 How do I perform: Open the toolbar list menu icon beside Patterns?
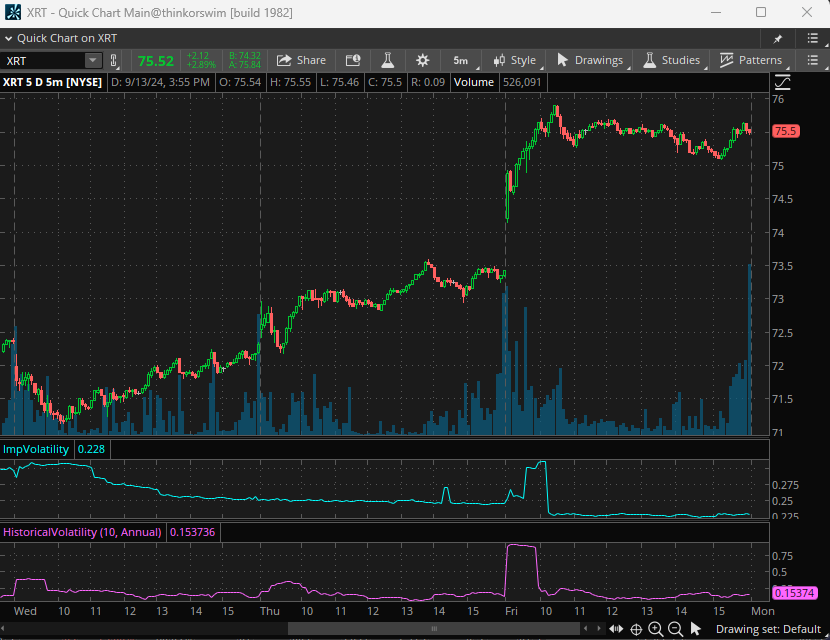click(813, 60)
